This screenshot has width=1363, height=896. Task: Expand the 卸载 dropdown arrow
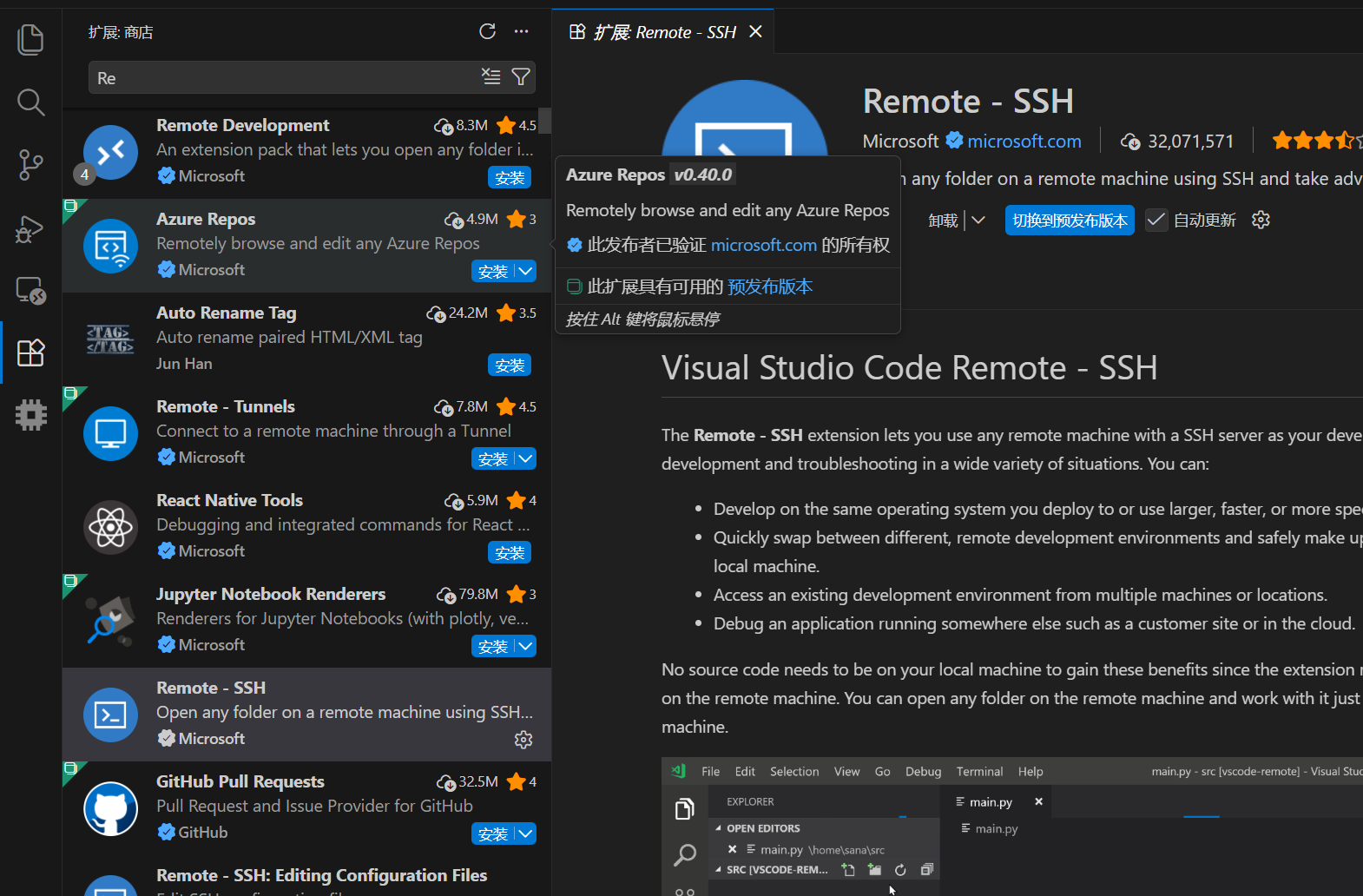coord(978,221)
